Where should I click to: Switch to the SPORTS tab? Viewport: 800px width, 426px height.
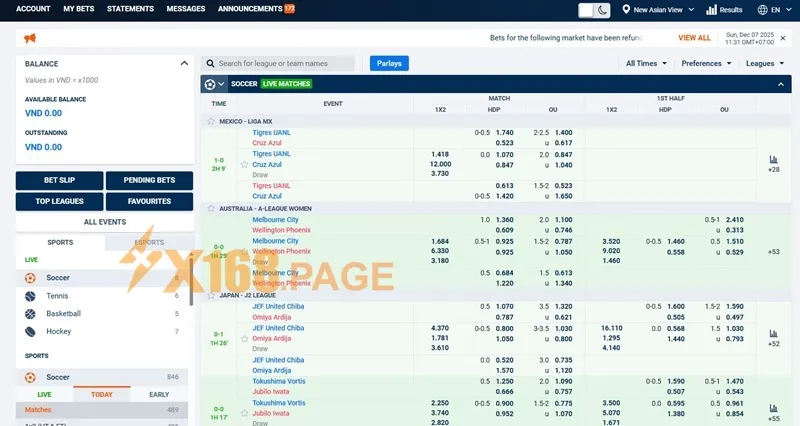60,242
